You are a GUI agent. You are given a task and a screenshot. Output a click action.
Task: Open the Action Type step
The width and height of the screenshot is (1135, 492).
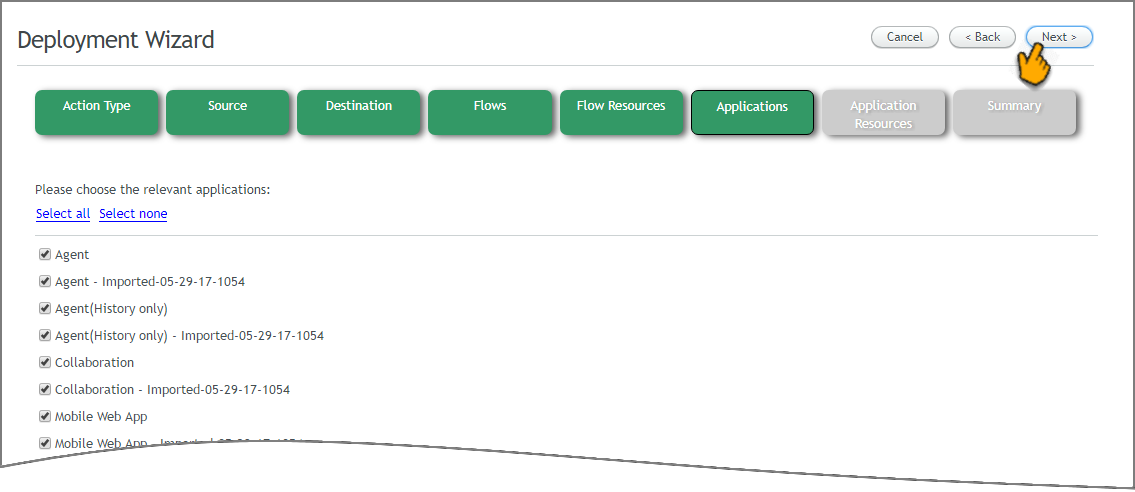click(96, 112)
